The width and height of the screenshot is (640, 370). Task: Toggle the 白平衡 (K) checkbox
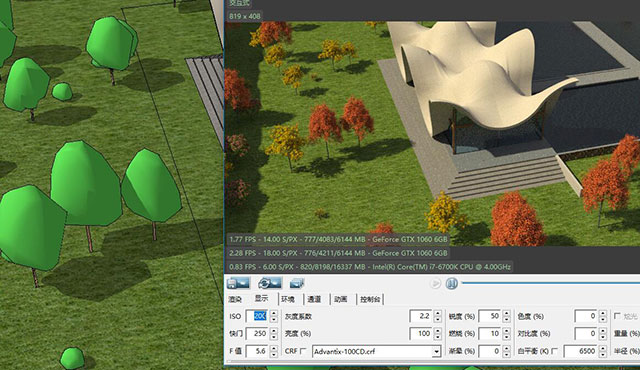coord(554,351)
